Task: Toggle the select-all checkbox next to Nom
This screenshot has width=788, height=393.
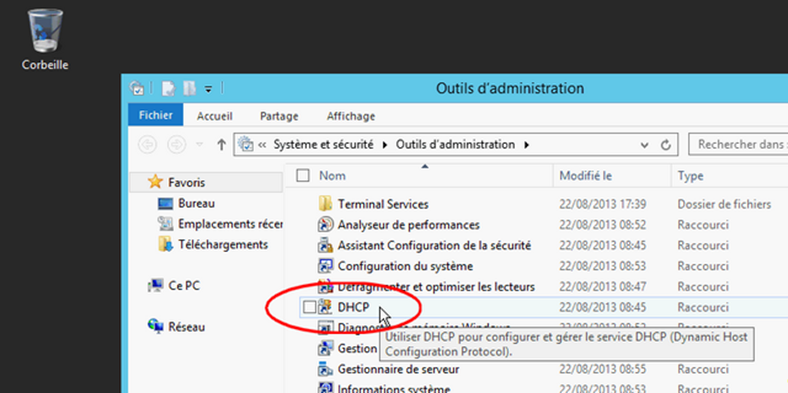Action: click(x=303, y=176)
